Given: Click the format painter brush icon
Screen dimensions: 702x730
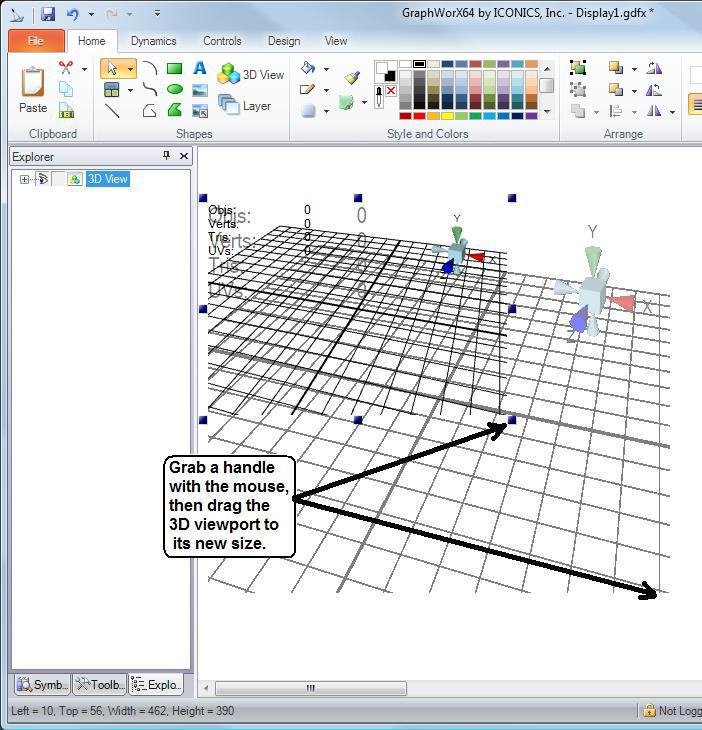Looking at the screenshot, I should [352, 76].
